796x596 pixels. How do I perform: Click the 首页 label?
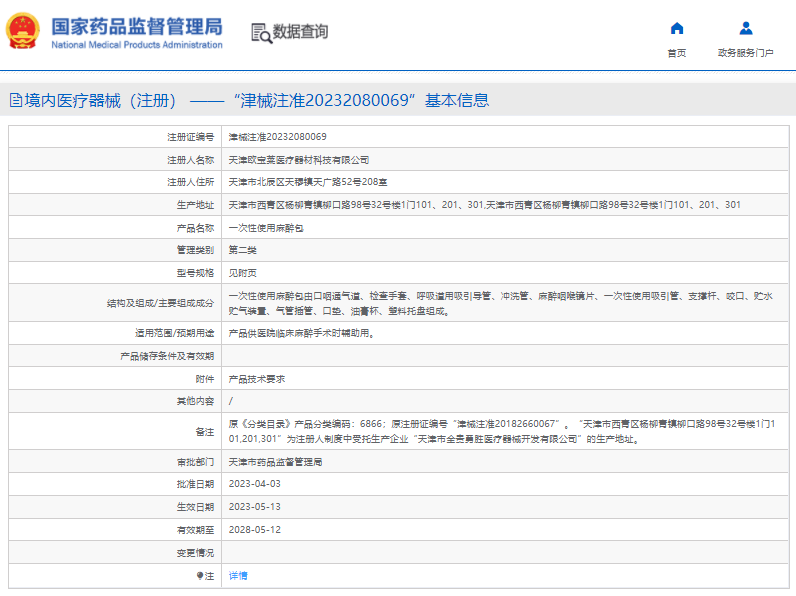click(x=677, y=53)
